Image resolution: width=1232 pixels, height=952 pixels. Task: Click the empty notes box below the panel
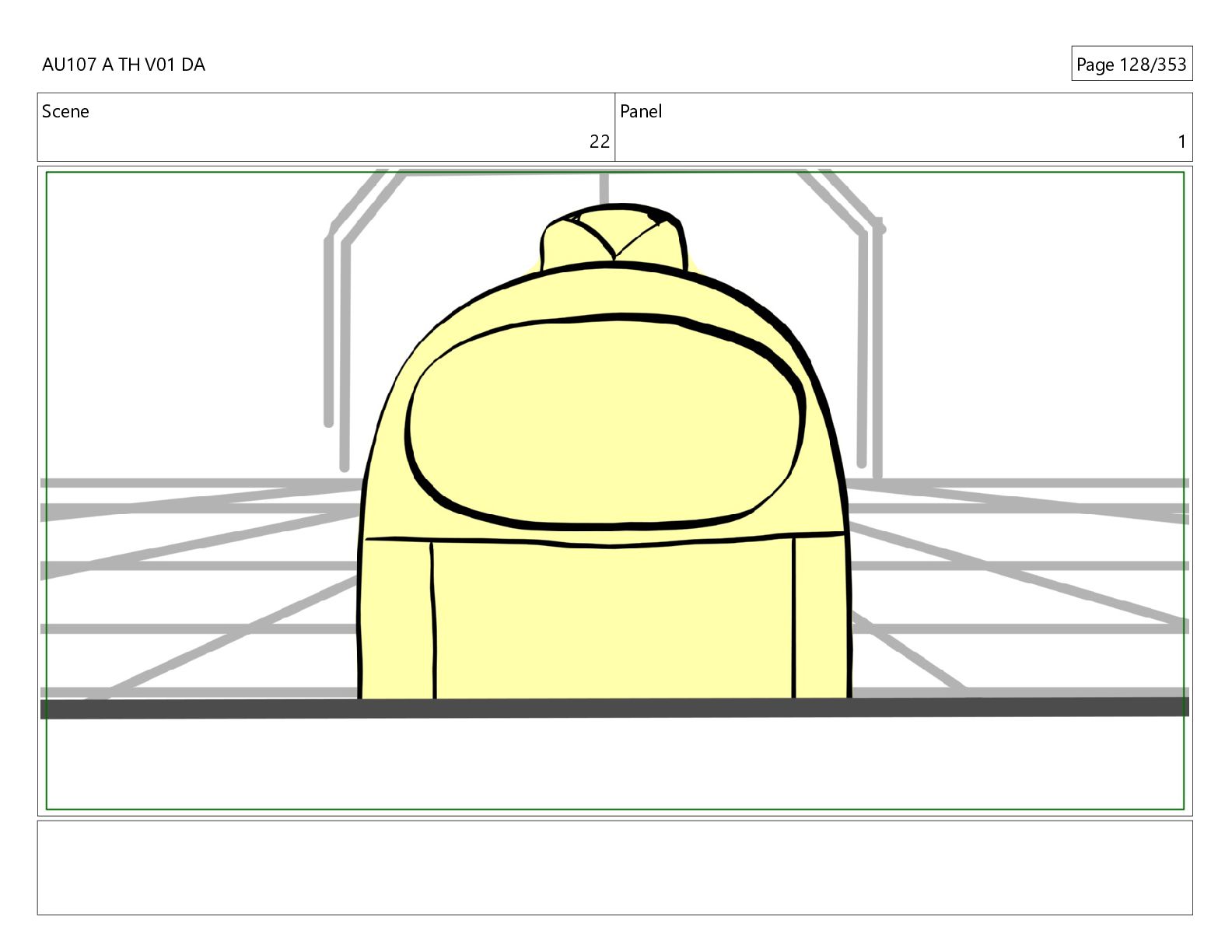pos(614,867)
